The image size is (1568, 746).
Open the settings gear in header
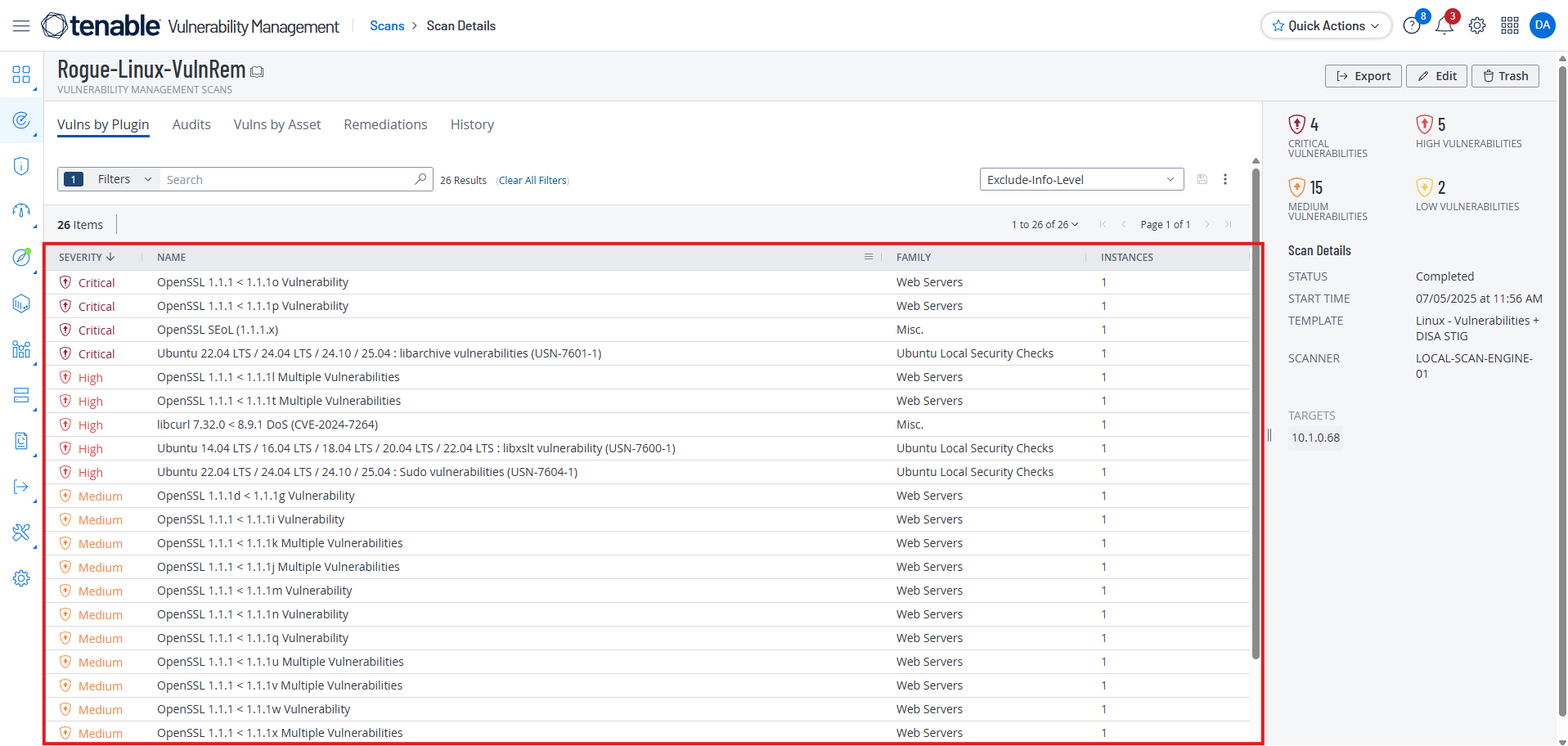[1476, 25]
